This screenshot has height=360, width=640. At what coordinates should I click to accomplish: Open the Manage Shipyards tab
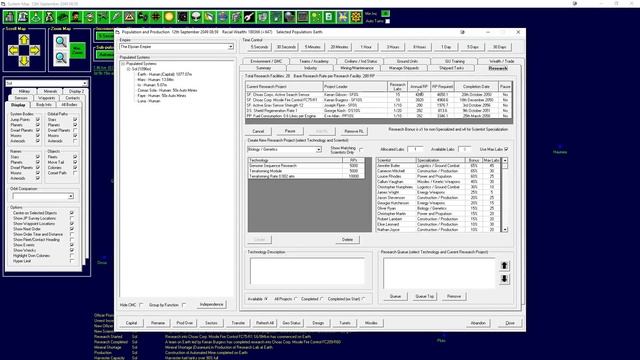pyautogui.click(x=404, y=68)
